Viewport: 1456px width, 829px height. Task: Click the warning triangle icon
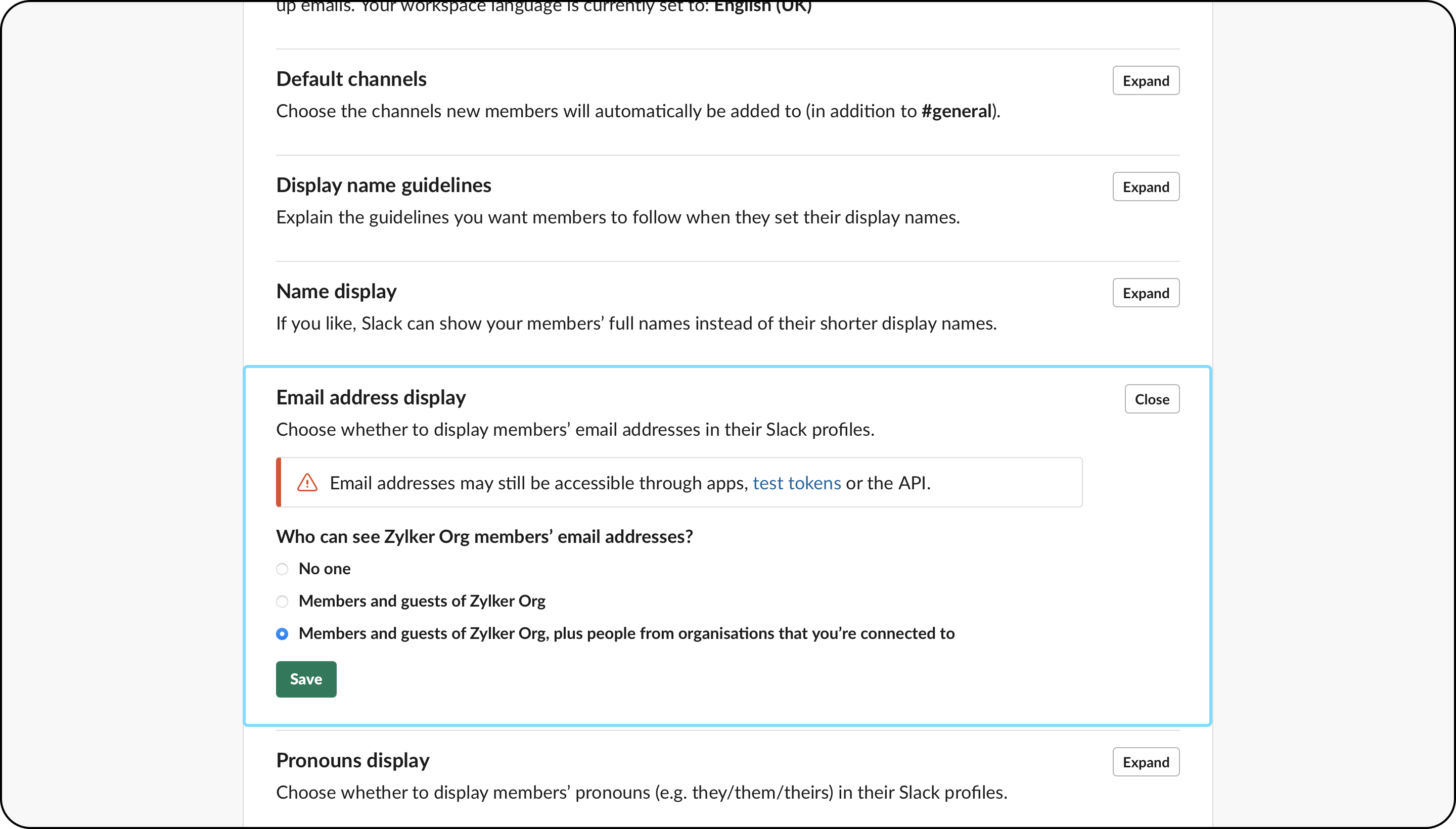[x=307, y=482]
